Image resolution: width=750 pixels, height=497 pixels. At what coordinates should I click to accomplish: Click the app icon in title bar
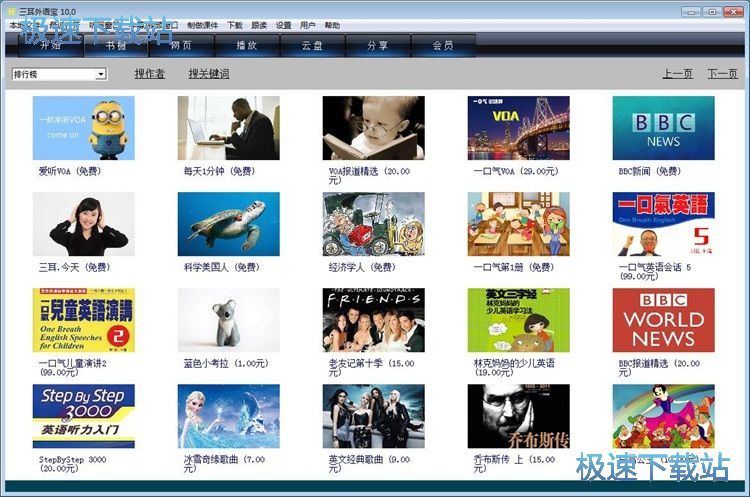[x=12, y=11]
